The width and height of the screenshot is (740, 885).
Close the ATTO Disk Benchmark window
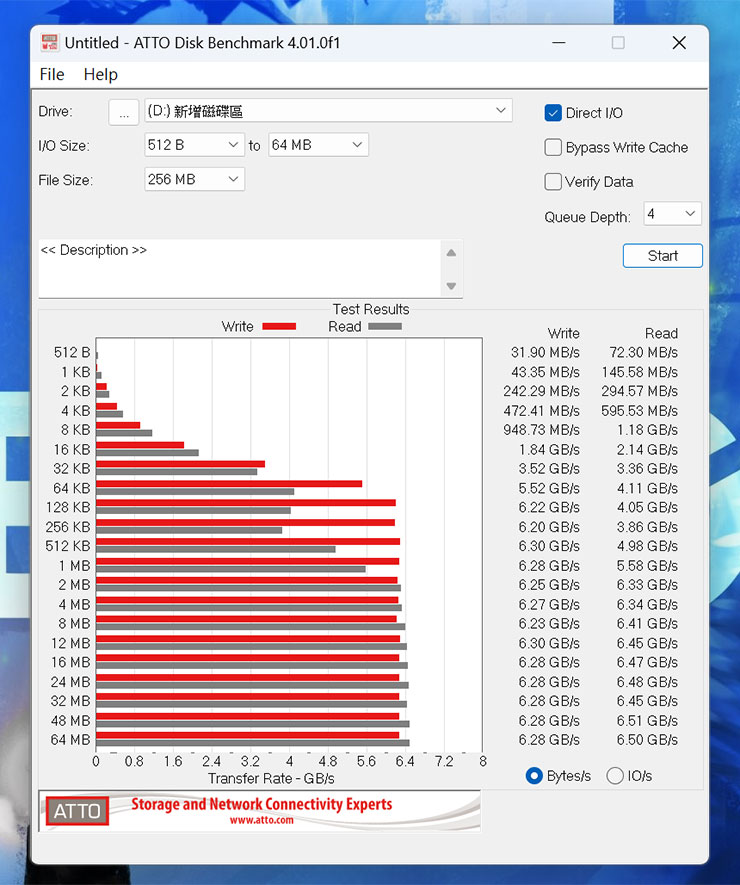[679, 43]
